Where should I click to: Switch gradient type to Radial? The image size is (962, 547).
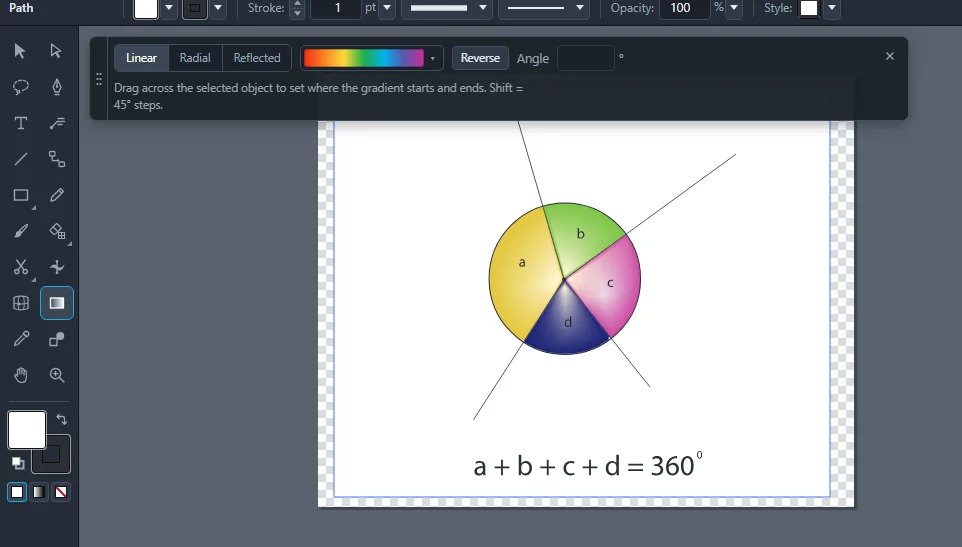tap(195, 58)
